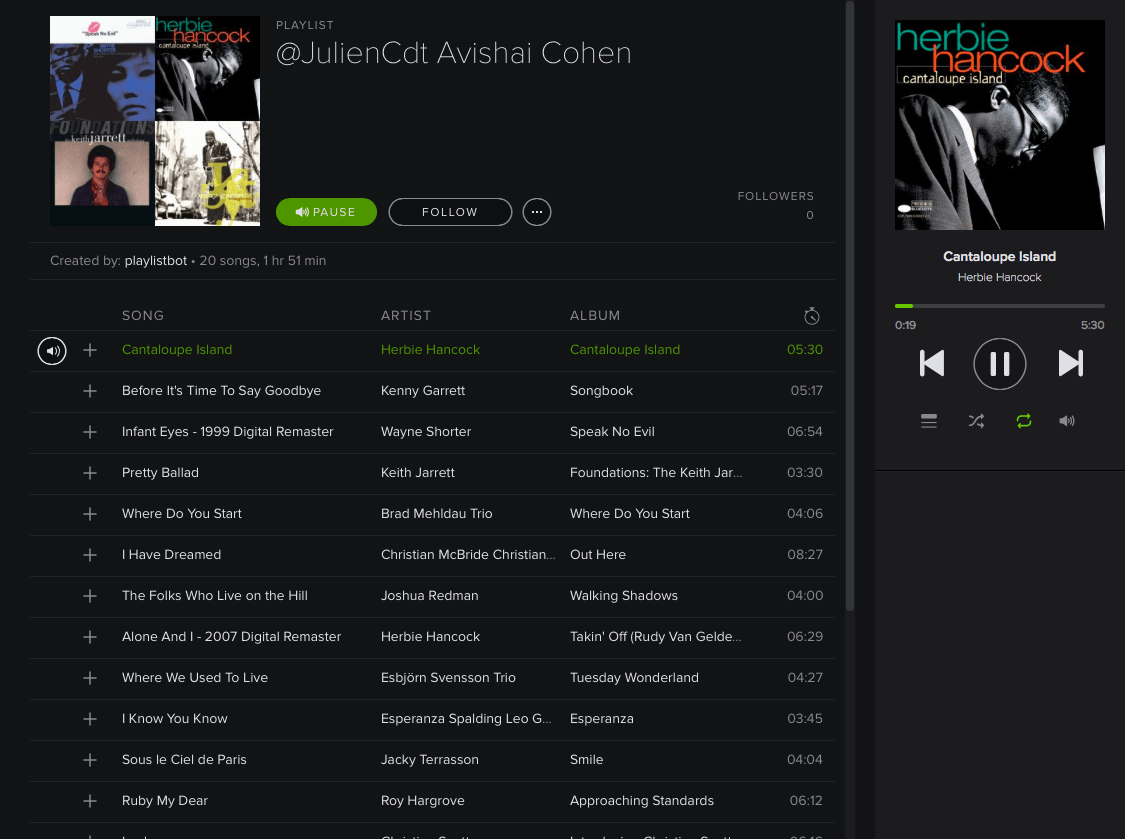Add I Have Dreamed with plus icon
The height and width of the screenshot is (839, 1125).
[x=90, y=555]
